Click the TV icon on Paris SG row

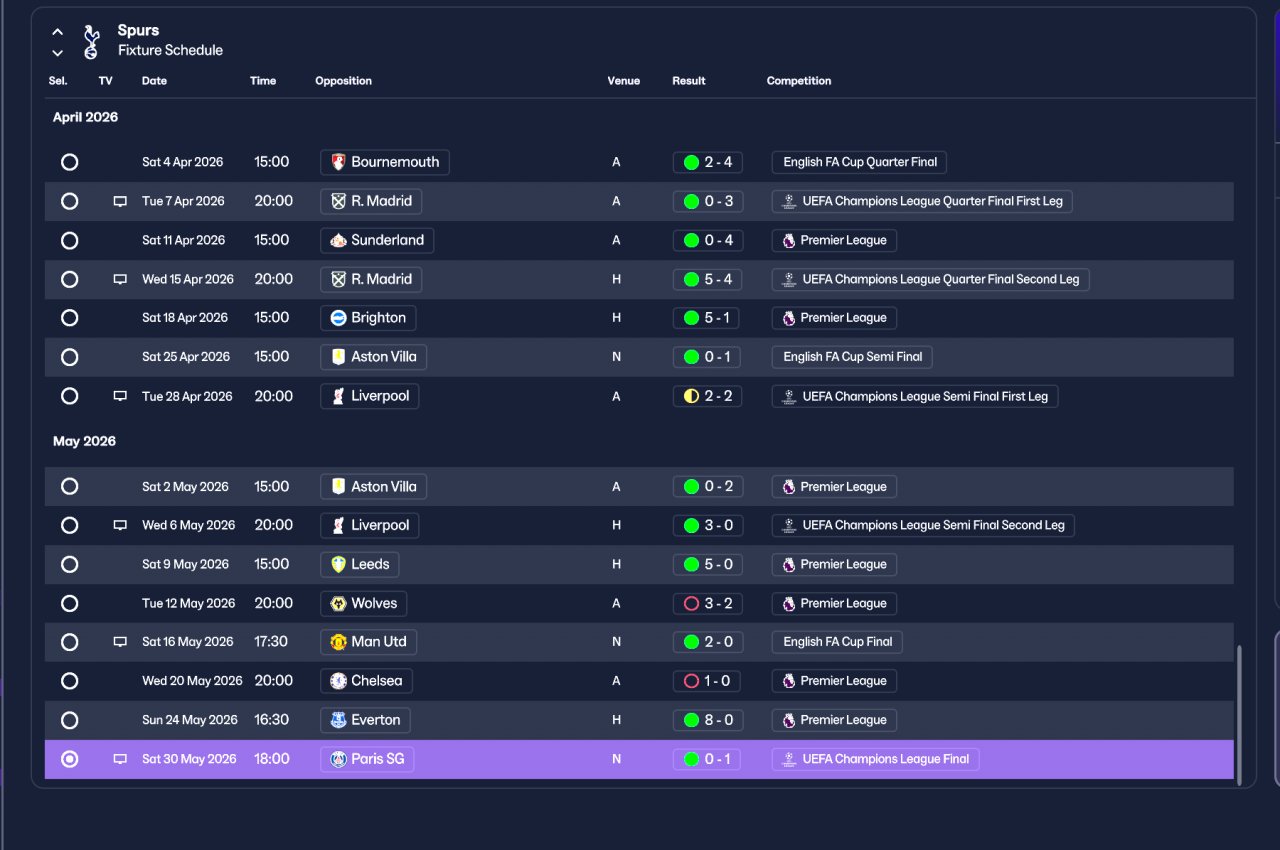point(120,759)
